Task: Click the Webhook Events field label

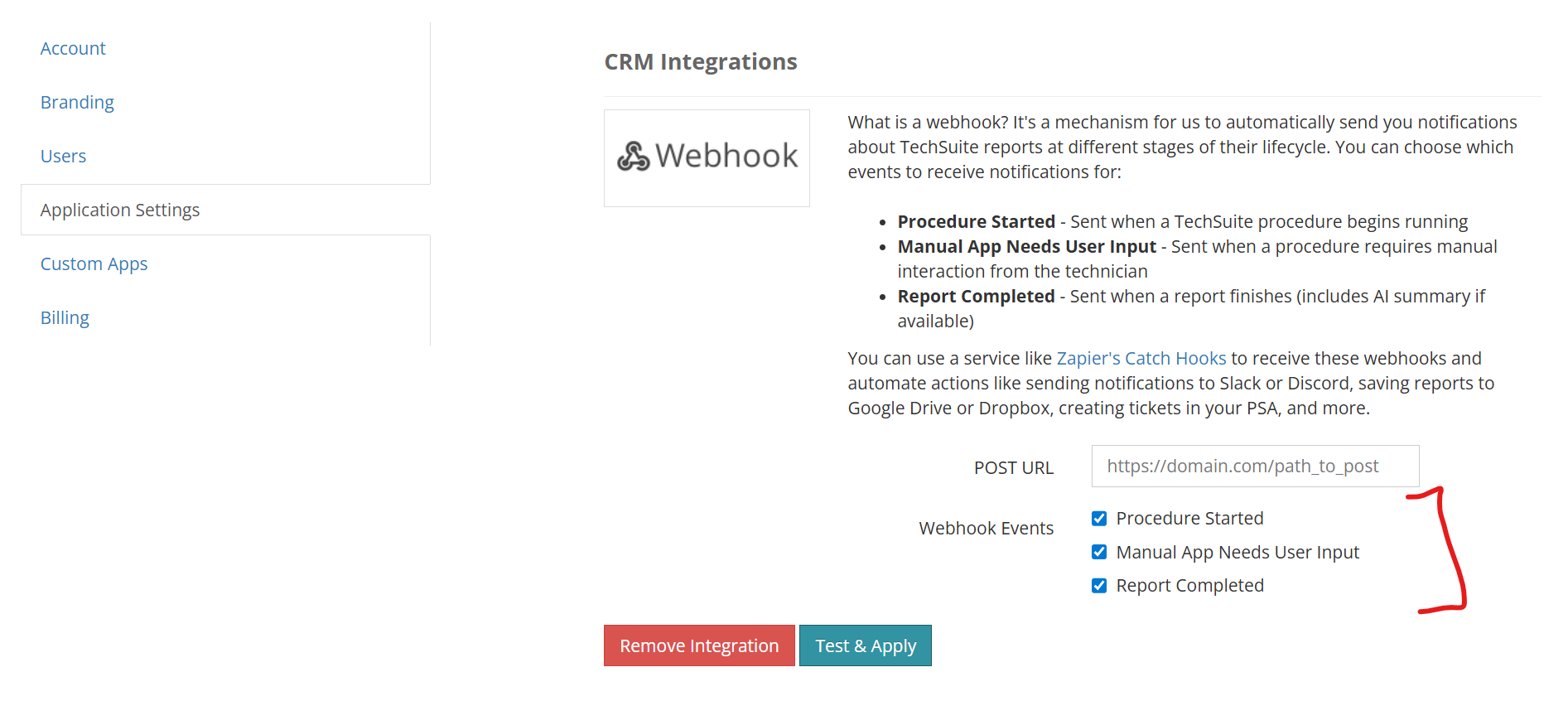Action: click(986, 529)
